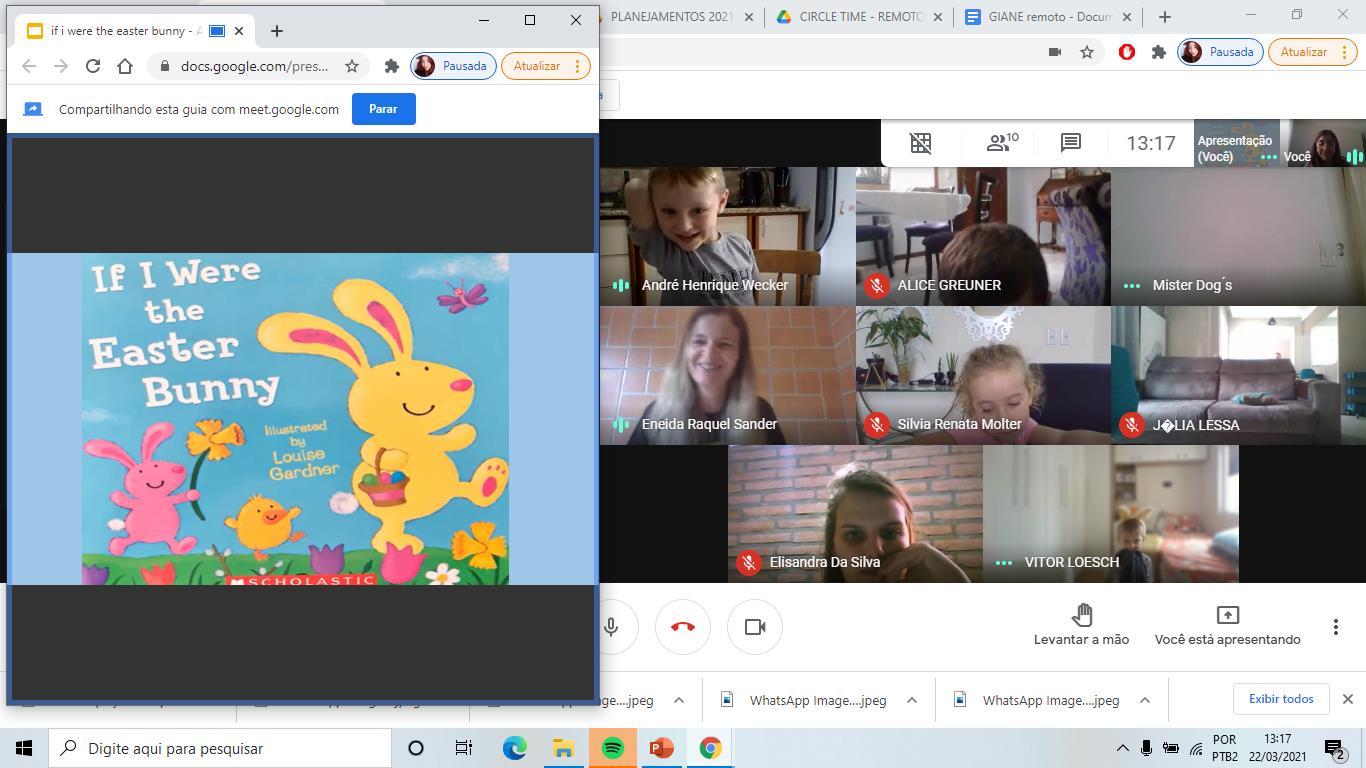
Task: Select the Apresentação (Você) thumbnail
Action: tap(1237, 143)
